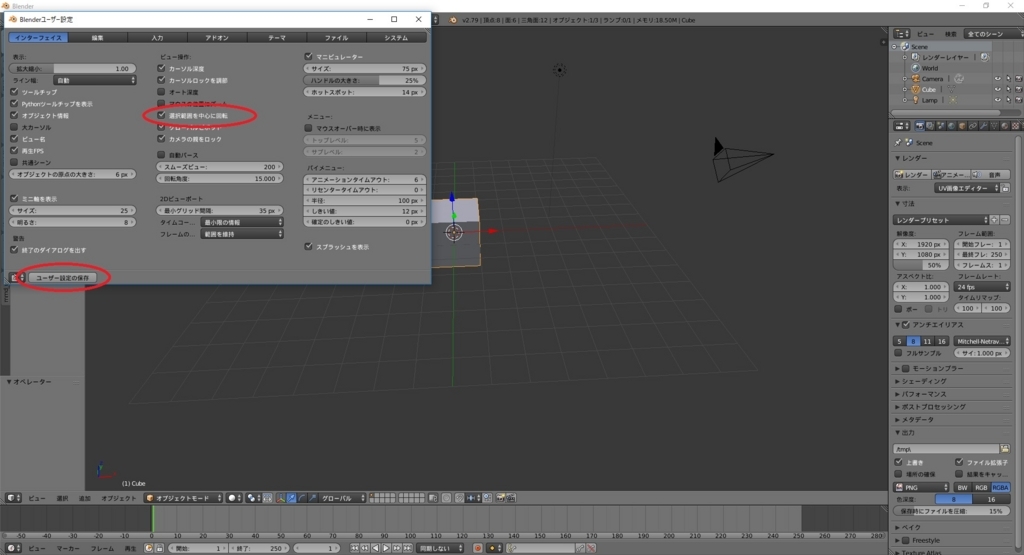1024x555 pixels.
Task: Select RGBA color mode button
Action: (x=1000, y=487)
